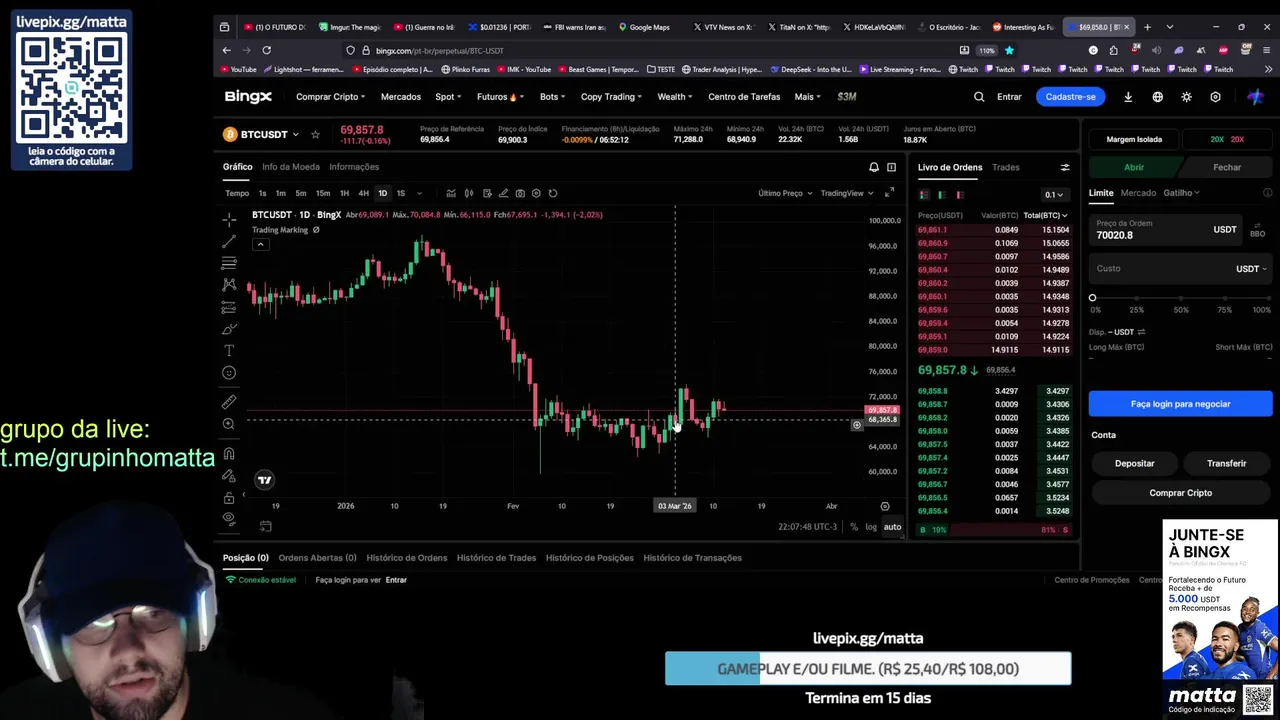
Task: Open the Total(BTC) column dropdown
Action: 1047,215
